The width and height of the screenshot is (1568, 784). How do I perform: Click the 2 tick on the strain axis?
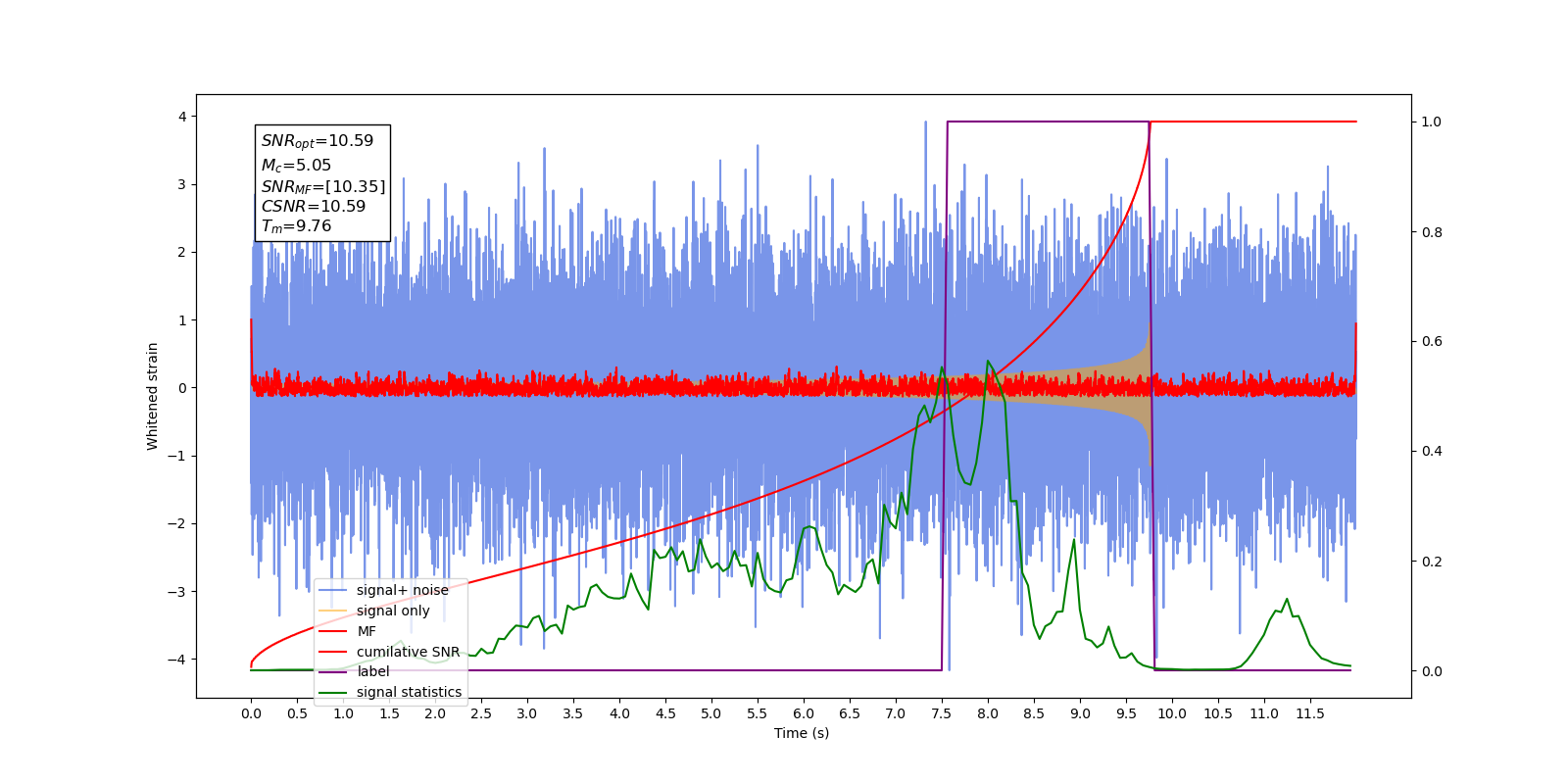[x=181, y=252]
